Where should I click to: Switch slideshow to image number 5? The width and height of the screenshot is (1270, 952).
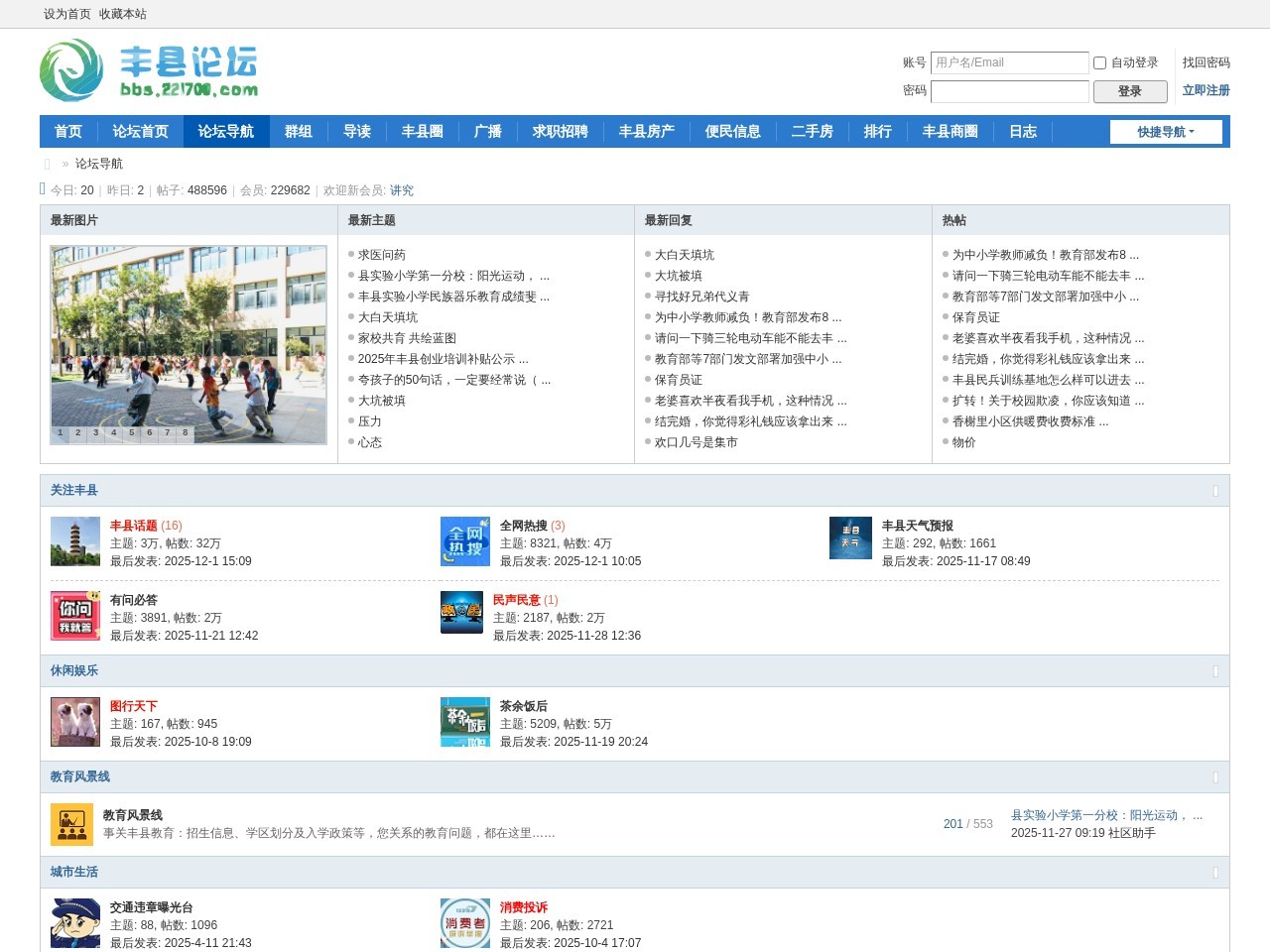coord(131,432)
